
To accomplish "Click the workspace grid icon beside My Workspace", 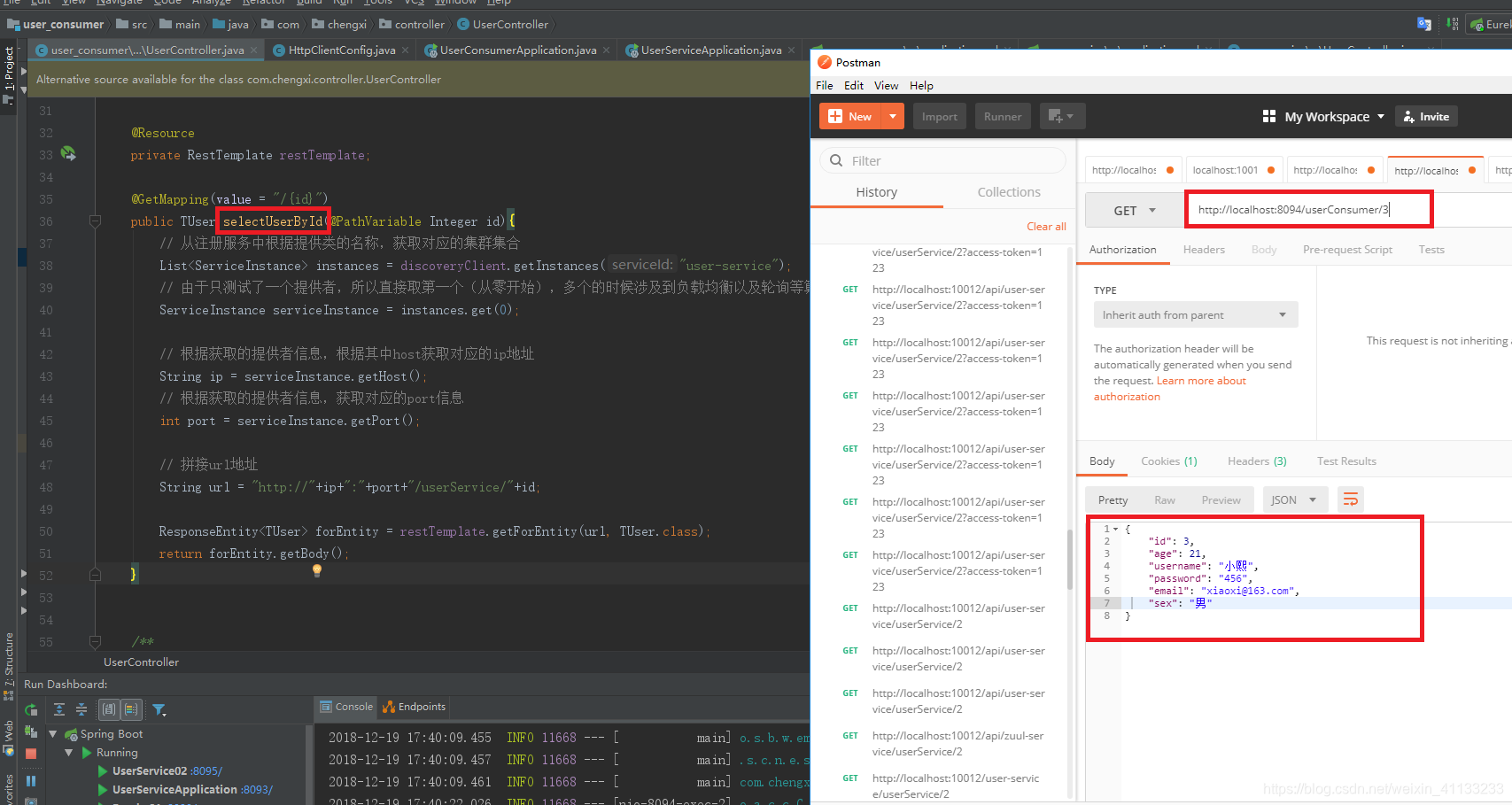I will (x=1269, y=116).
